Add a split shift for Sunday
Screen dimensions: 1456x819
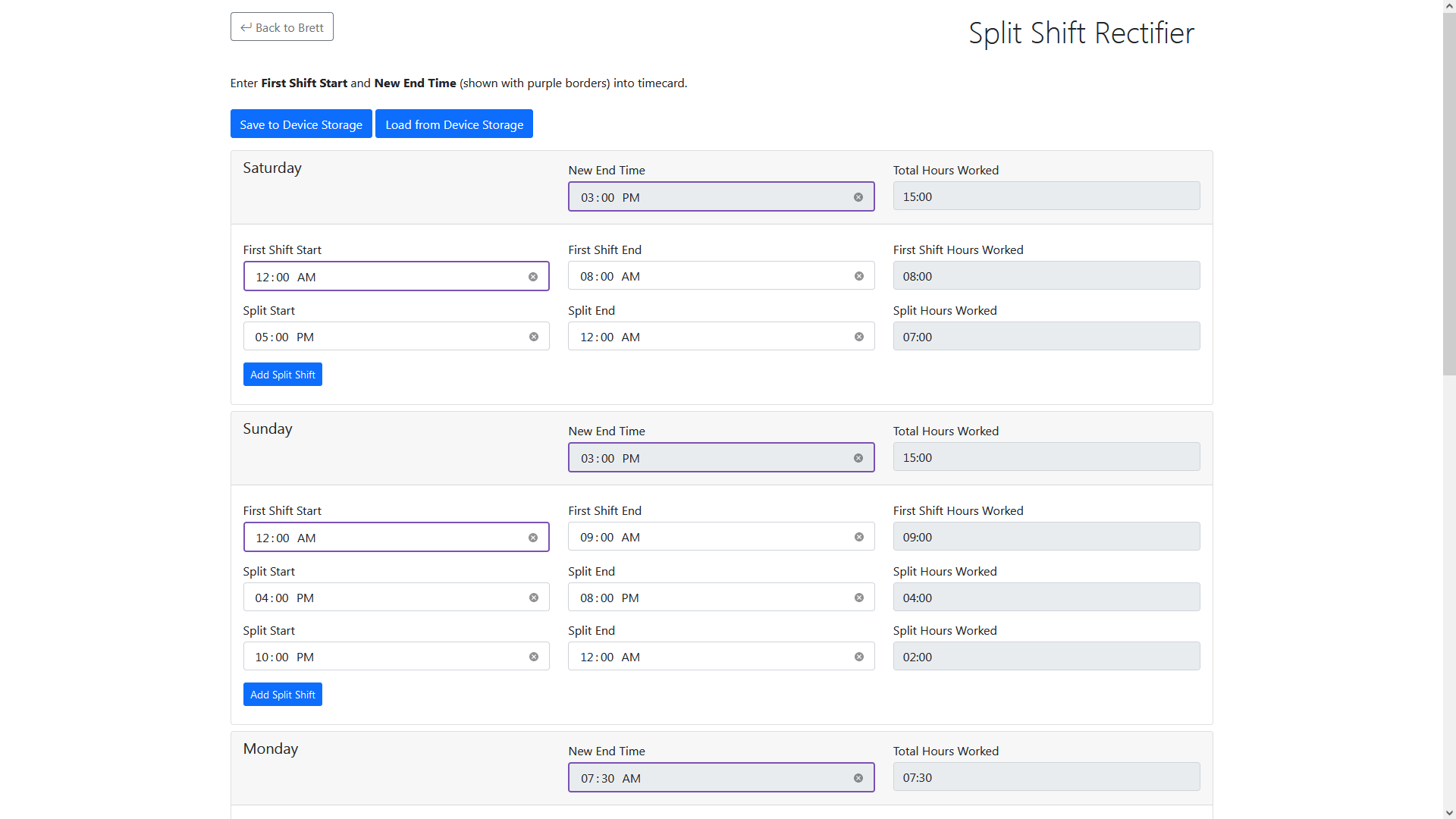(x=283, y=695)
